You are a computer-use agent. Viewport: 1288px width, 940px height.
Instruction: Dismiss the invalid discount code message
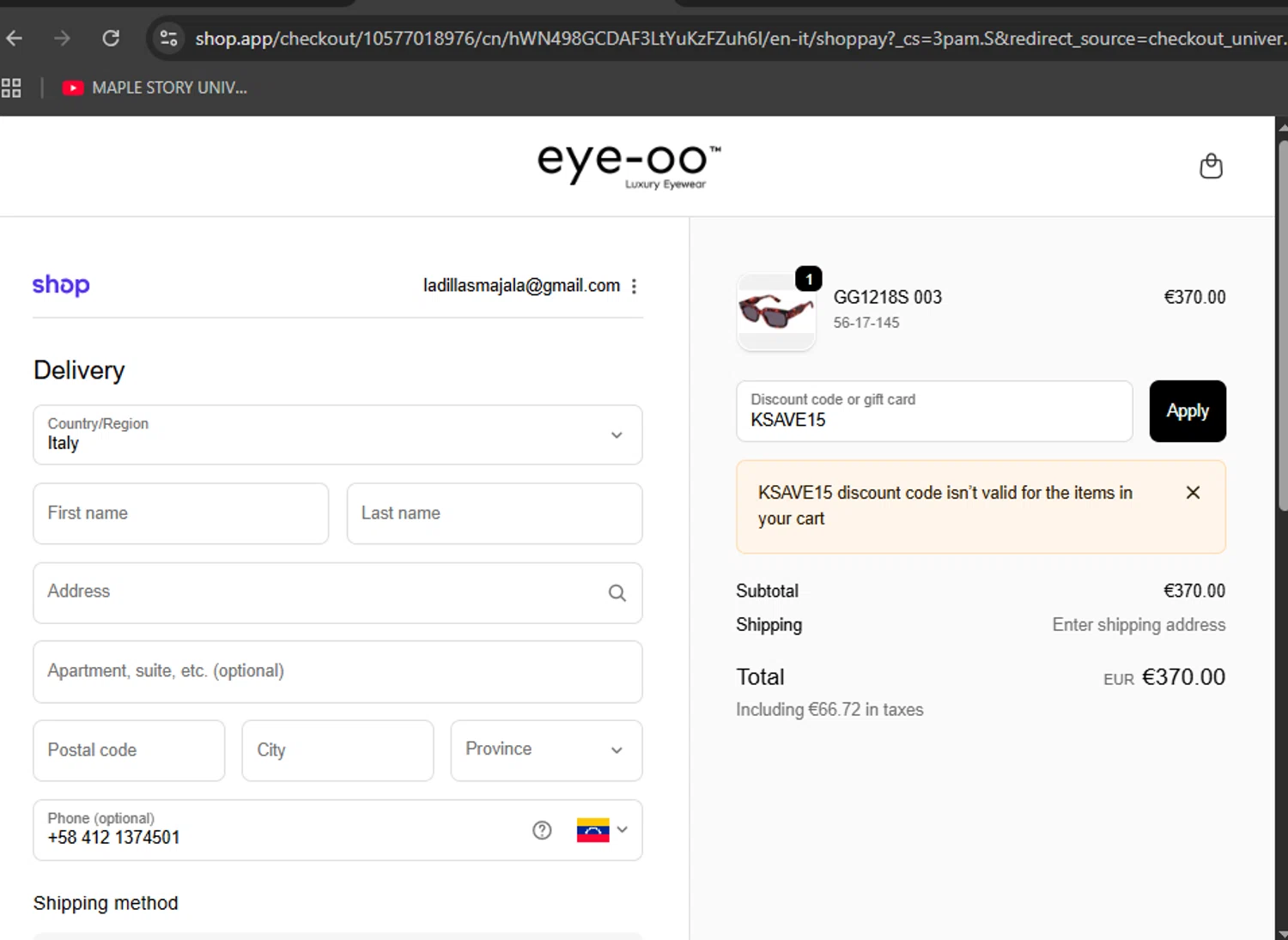[x=1193, y=493]
